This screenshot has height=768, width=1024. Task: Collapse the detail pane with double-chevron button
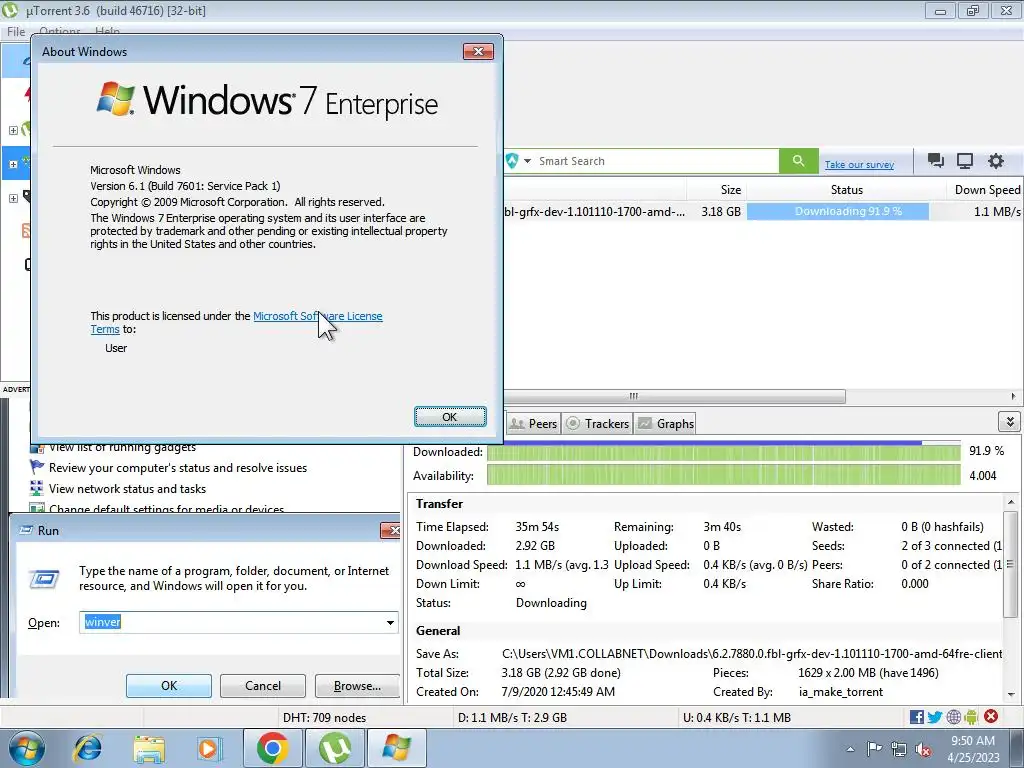pos(1010,422)
